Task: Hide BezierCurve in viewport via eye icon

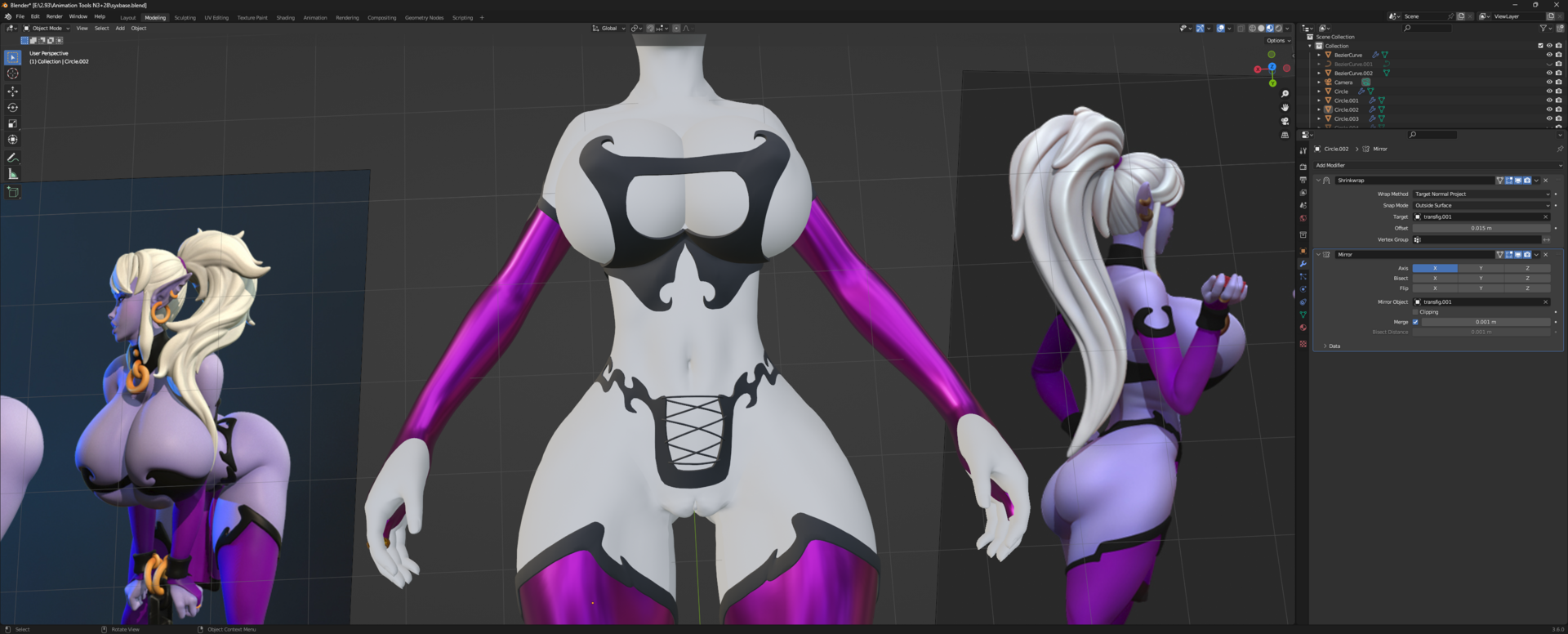Action: (1549, 55)
